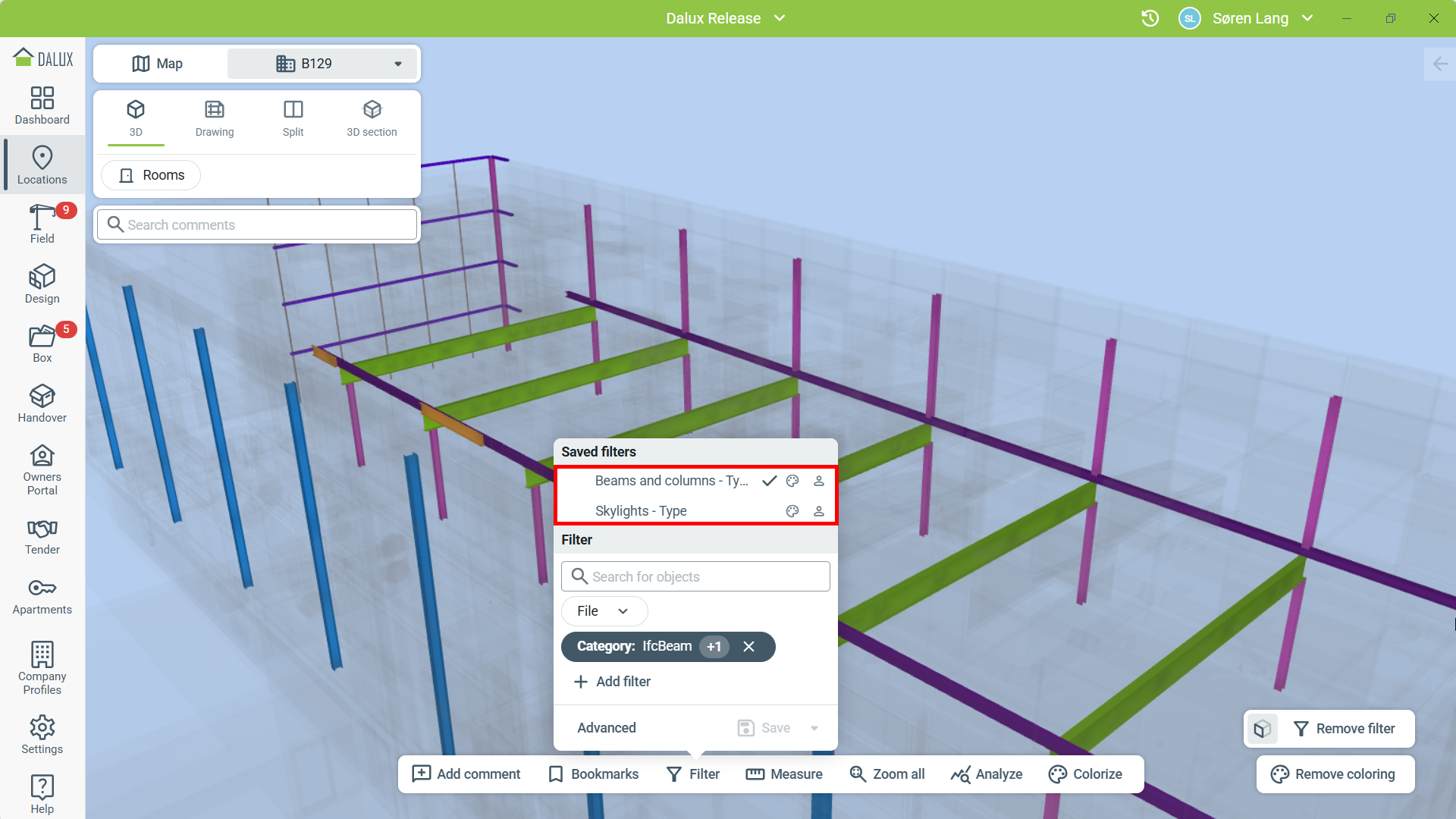Open the Field module

[x=42, y=224]
